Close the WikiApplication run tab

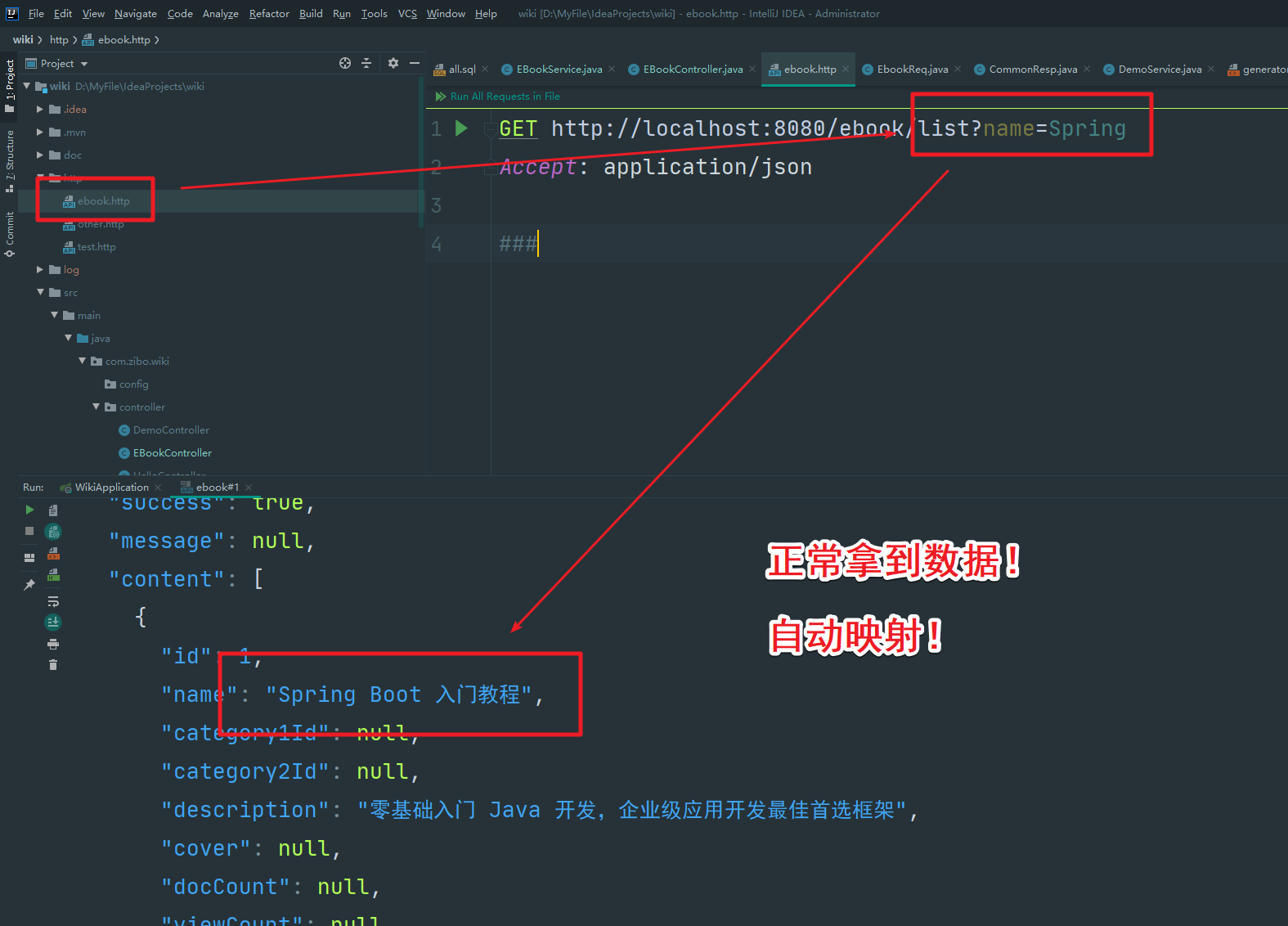158,488
